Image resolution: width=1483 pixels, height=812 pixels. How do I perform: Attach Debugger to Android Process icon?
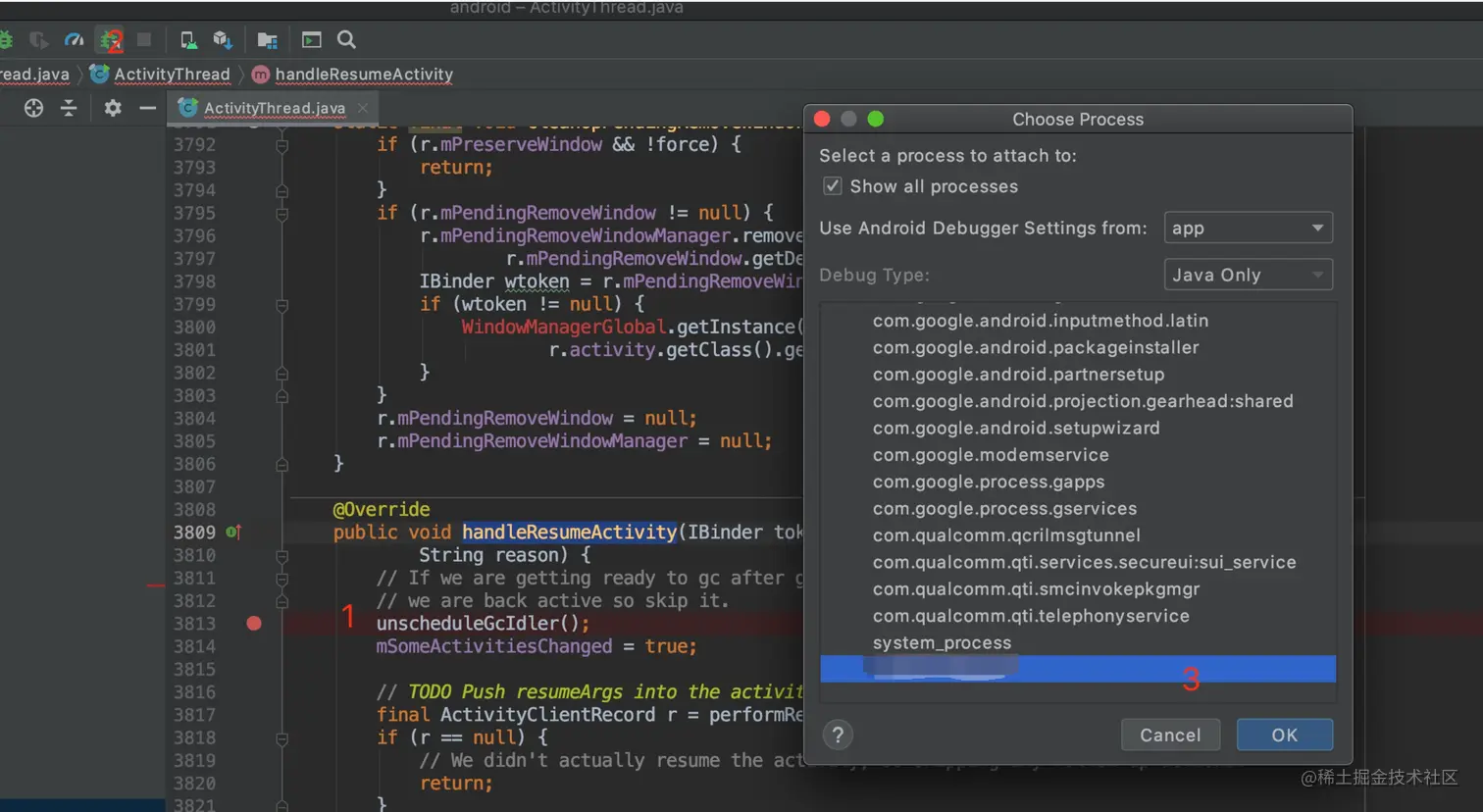coord(111,40)
